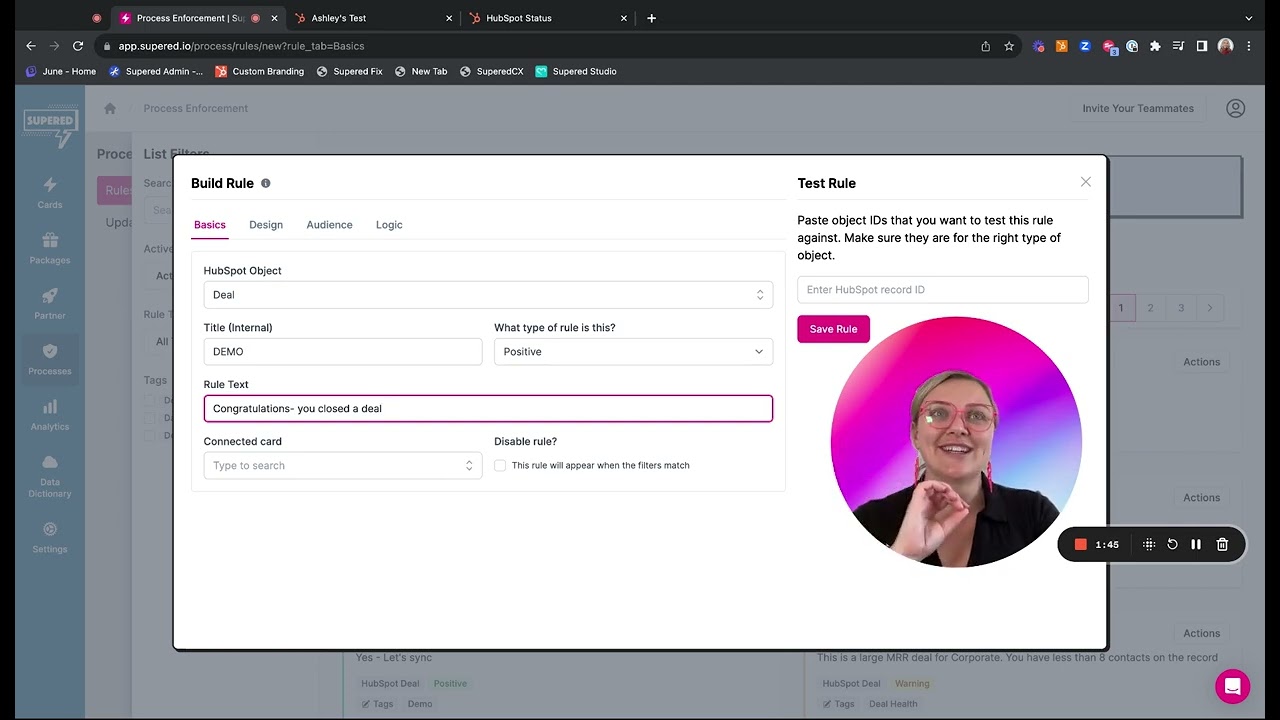Enable the Disable rule checkbox
1280x720 pixels.
coord(499,465)
